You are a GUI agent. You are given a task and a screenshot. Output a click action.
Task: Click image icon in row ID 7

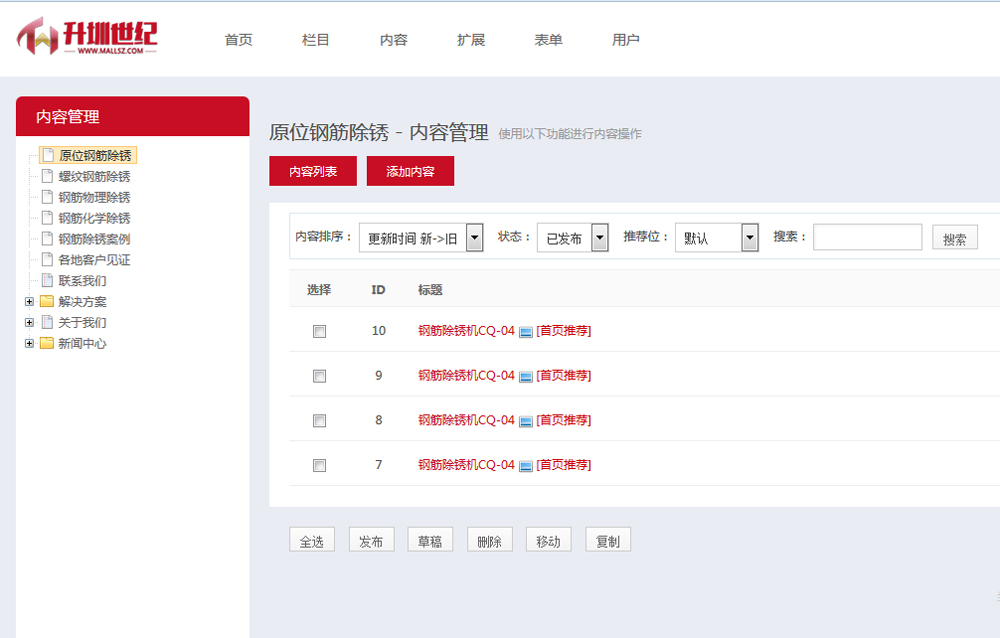pos(526,466)
